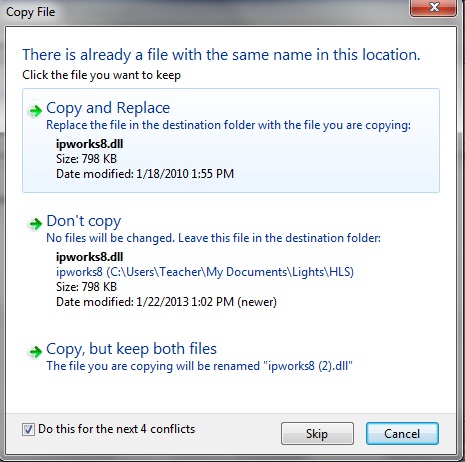The height and width of the screenshot is (462, 465).
Task: Click ipworks8.dll filename under Copy and Replace
Action: [89, 144]
